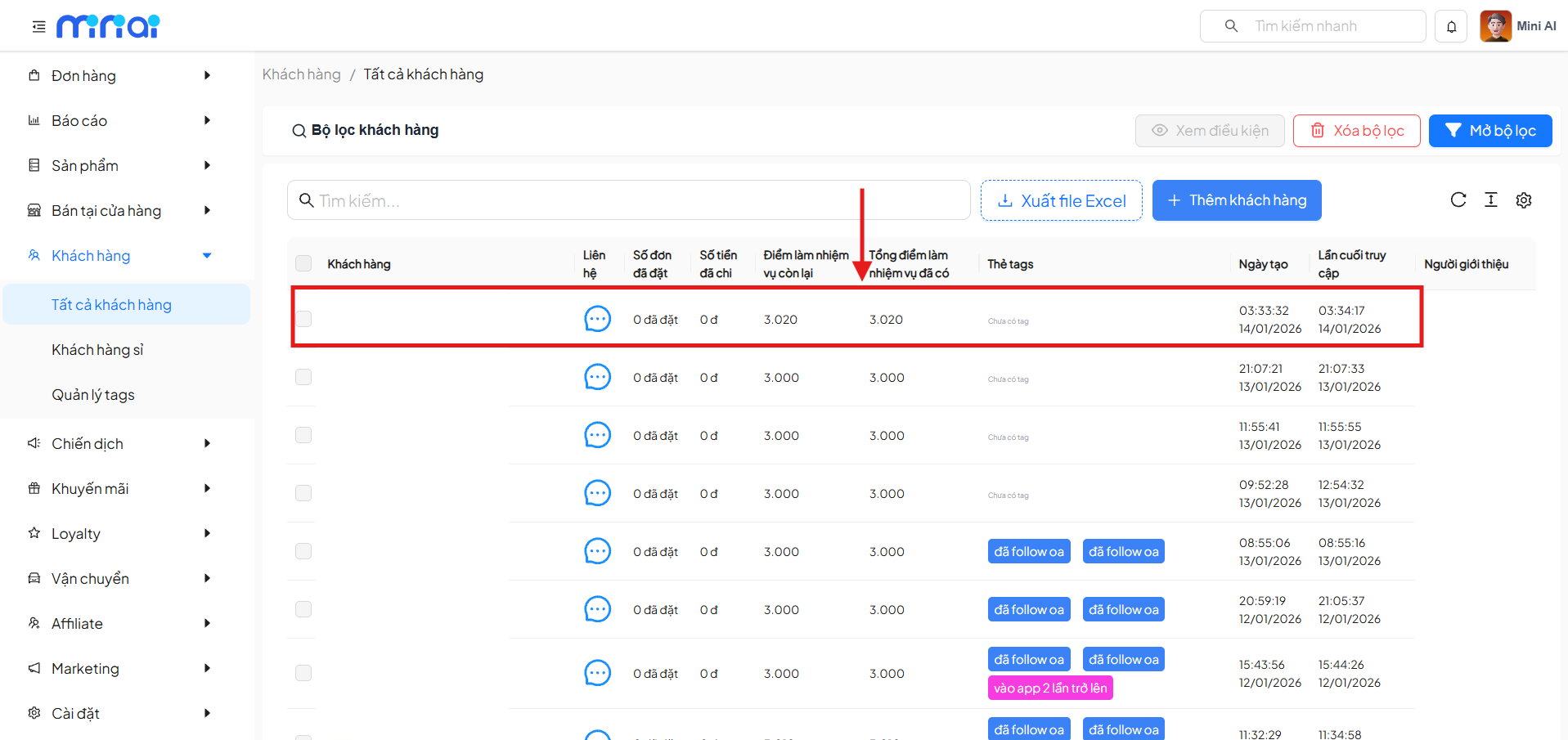Open the table settings gear icon

[x=1523, y=200]
